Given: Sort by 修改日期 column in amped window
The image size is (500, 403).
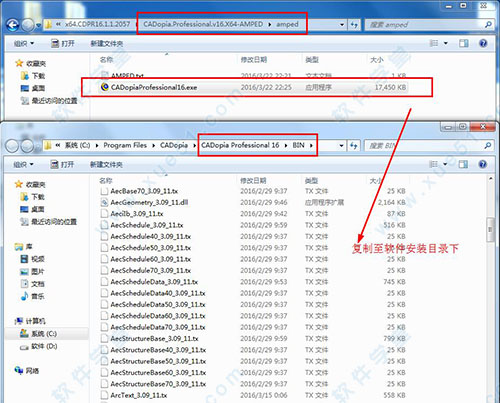Looking at the screenshot, I should point(254,60).
